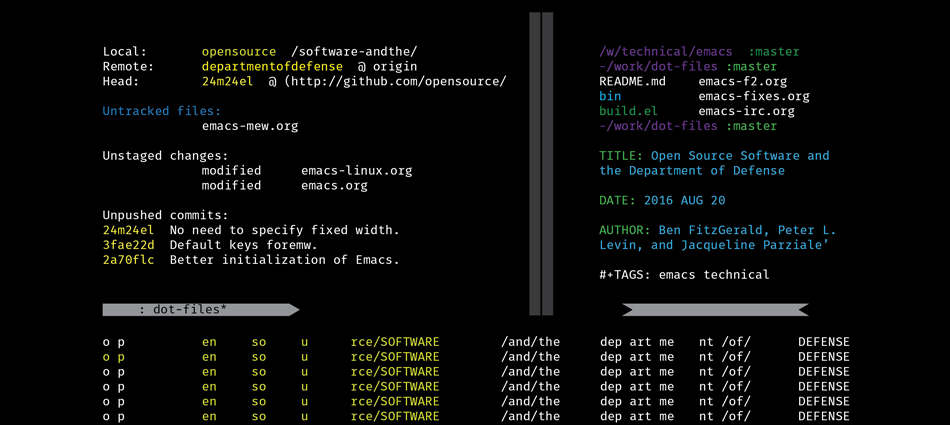Click the "Remote:" label
950x425 pixels.
tap(128, 67)
